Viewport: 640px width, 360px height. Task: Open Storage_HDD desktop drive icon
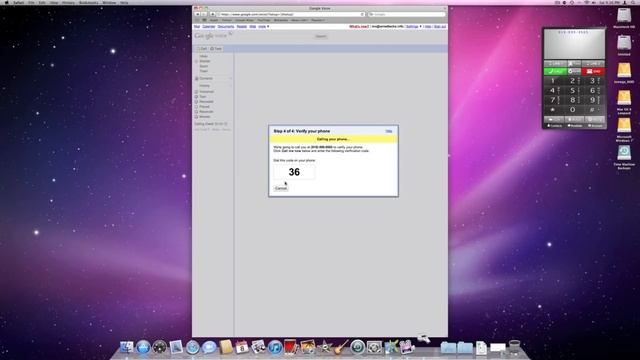click(624, 71)
